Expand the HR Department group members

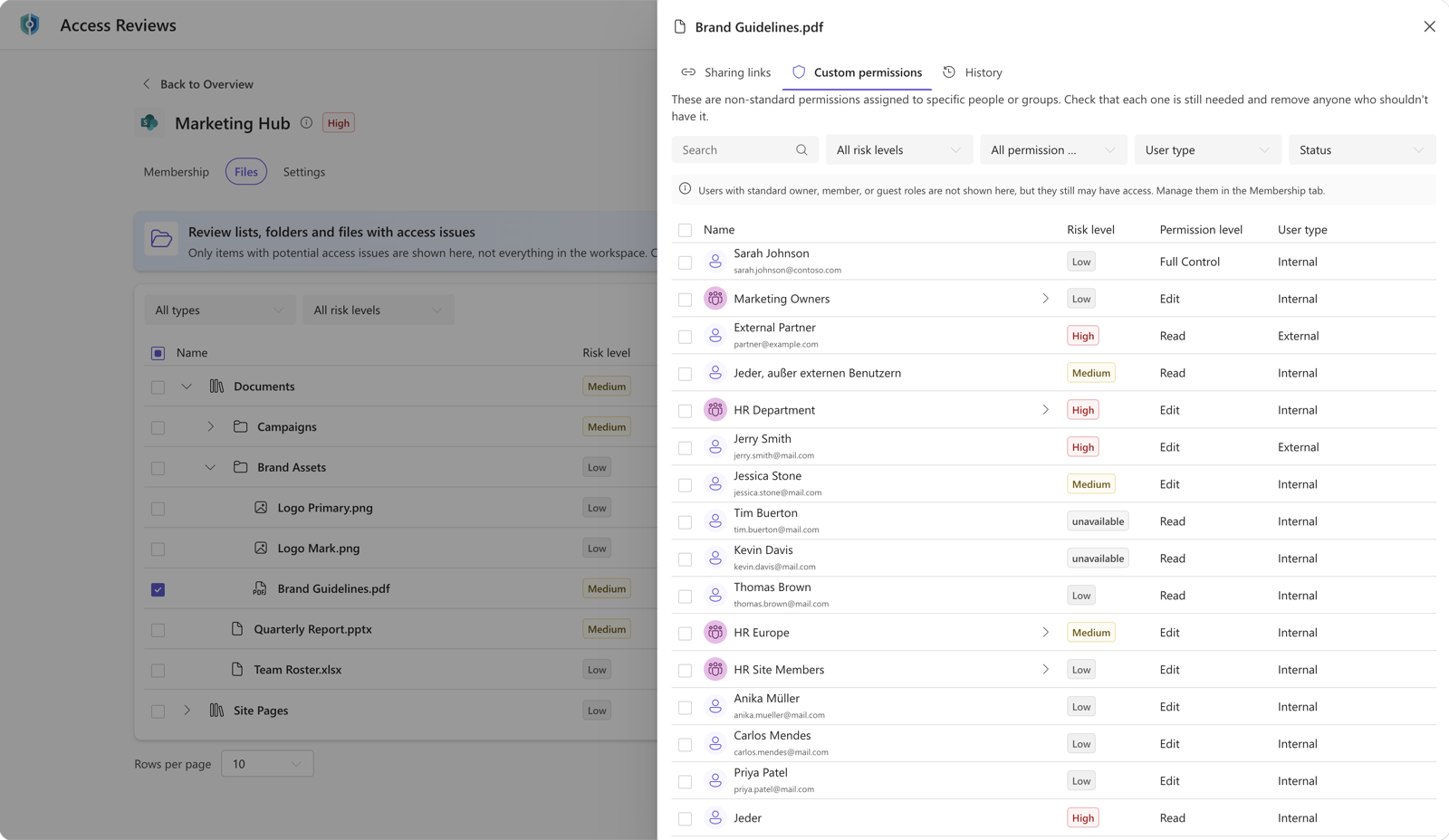click(1045, 410)
